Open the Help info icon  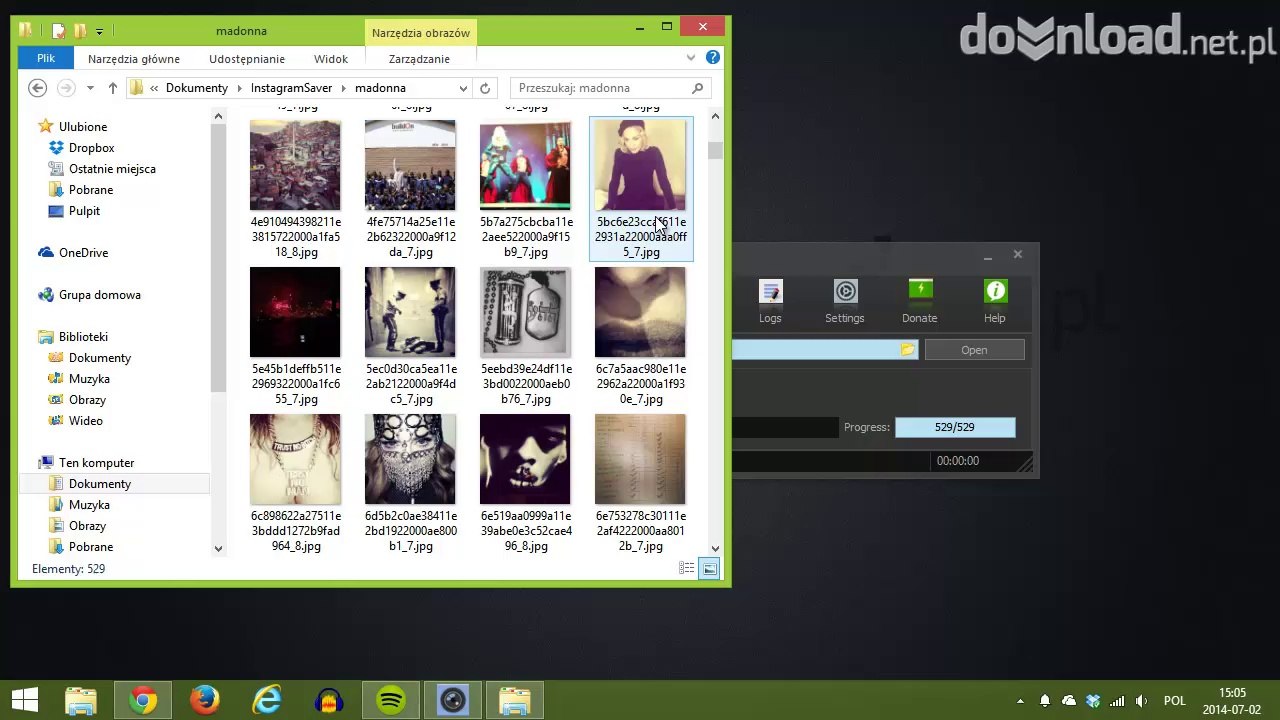[x=995, y=292]
